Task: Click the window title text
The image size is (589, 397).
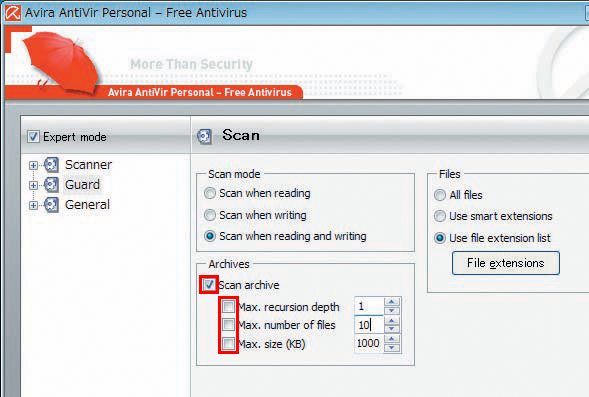Action: tap(136, 13)
